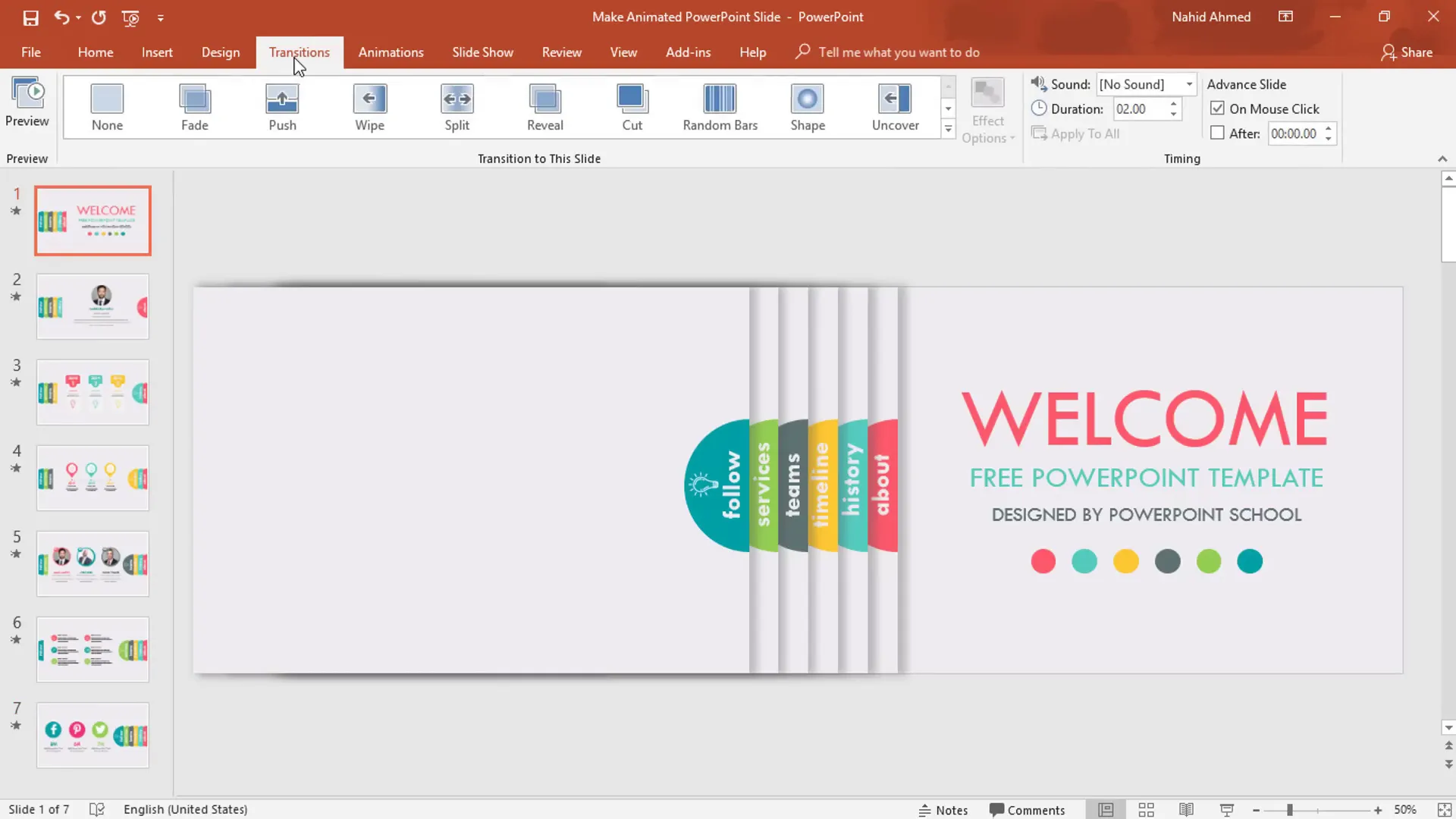Switch to the Insert tab
Image resolution: width=1456 pixels, height=819 pixels.
(x=157, y=52)
